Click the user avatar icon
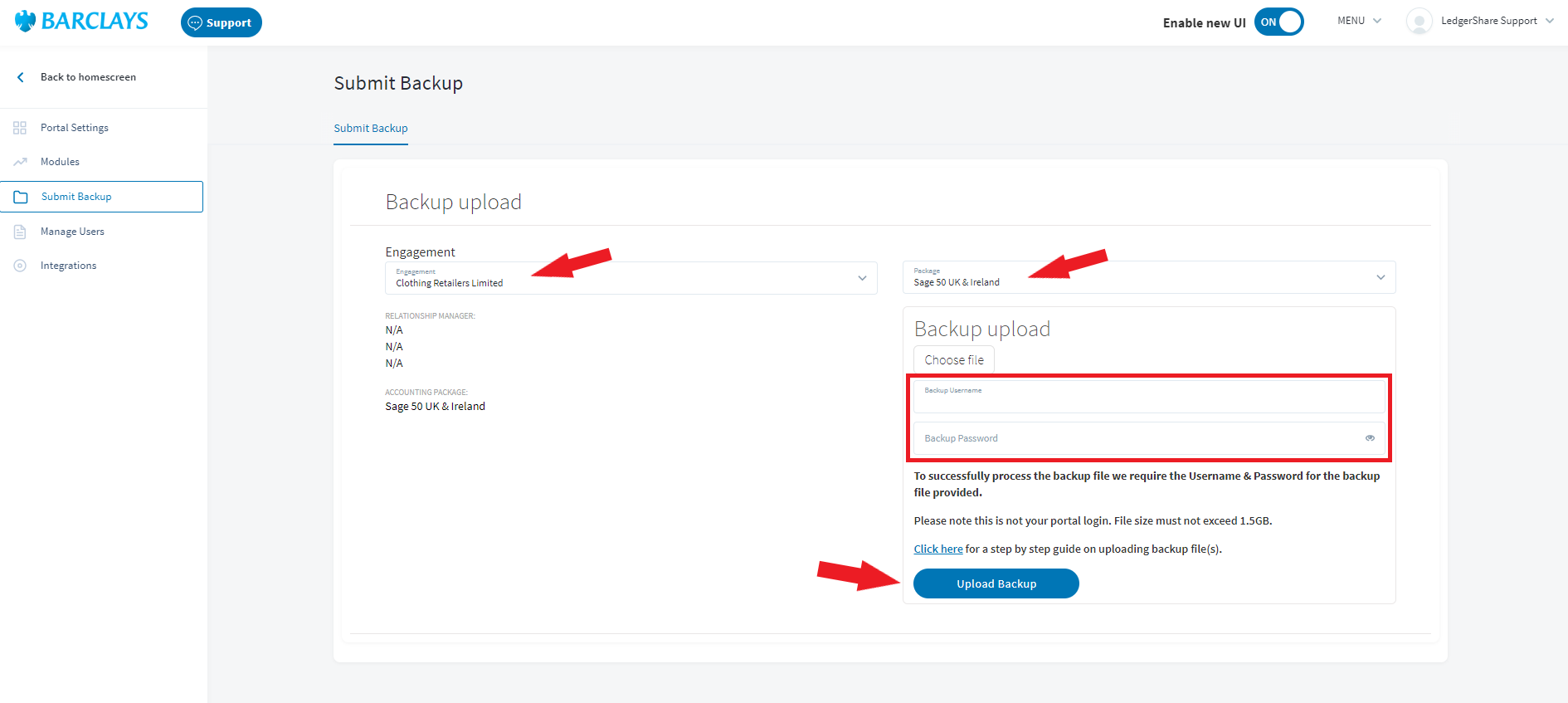This screenshot has height=703, width=1568. (x=1419, y=22)
